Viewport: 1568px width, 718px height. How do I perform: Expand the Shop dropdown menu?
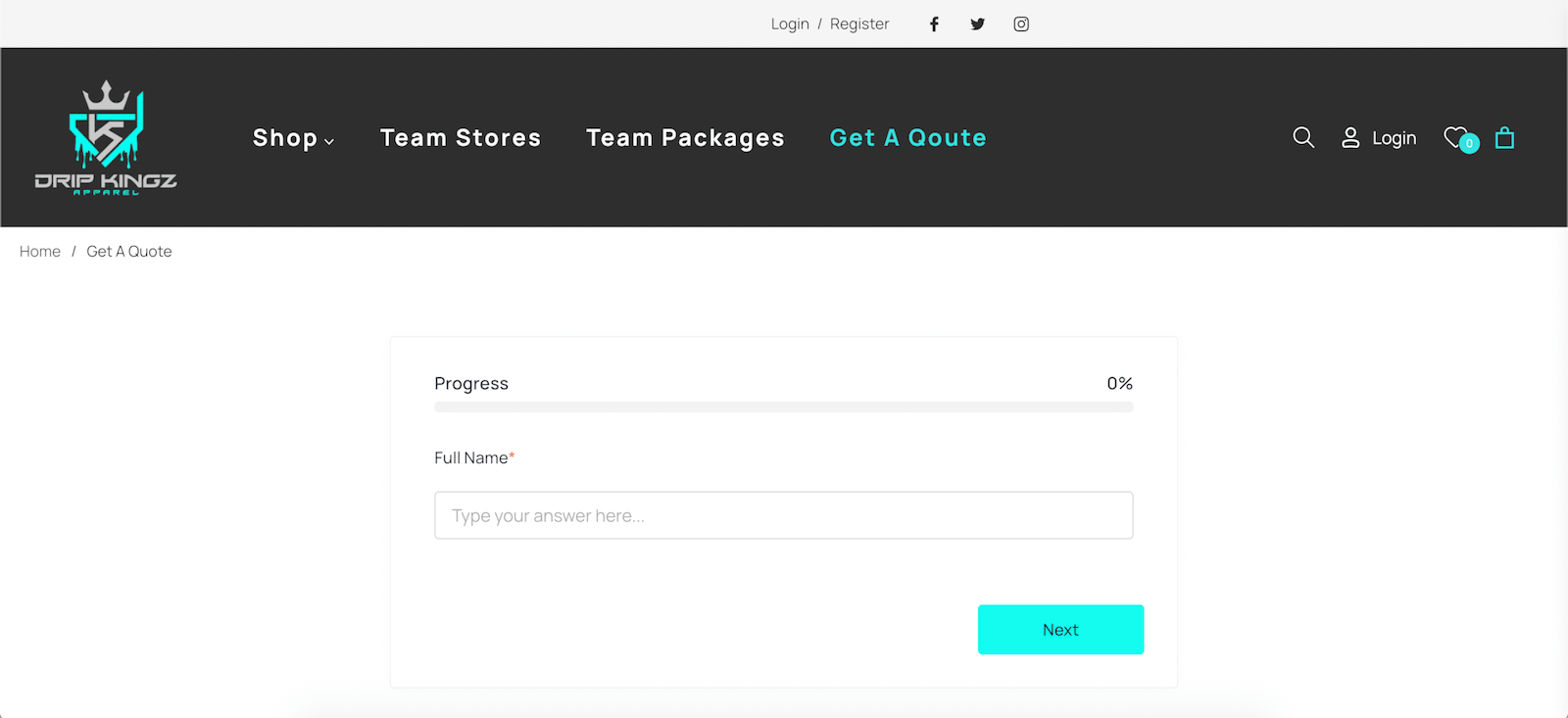[293, 138]
